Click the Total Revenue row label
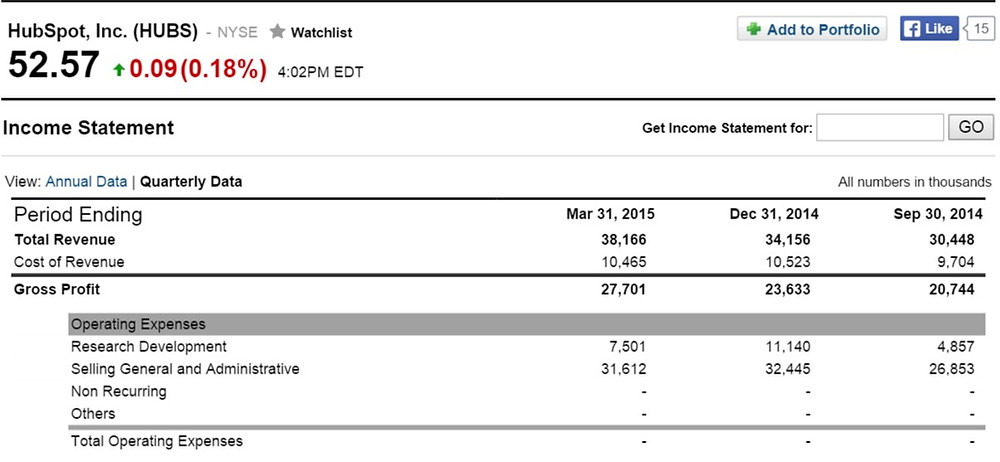 click(64, 240)
